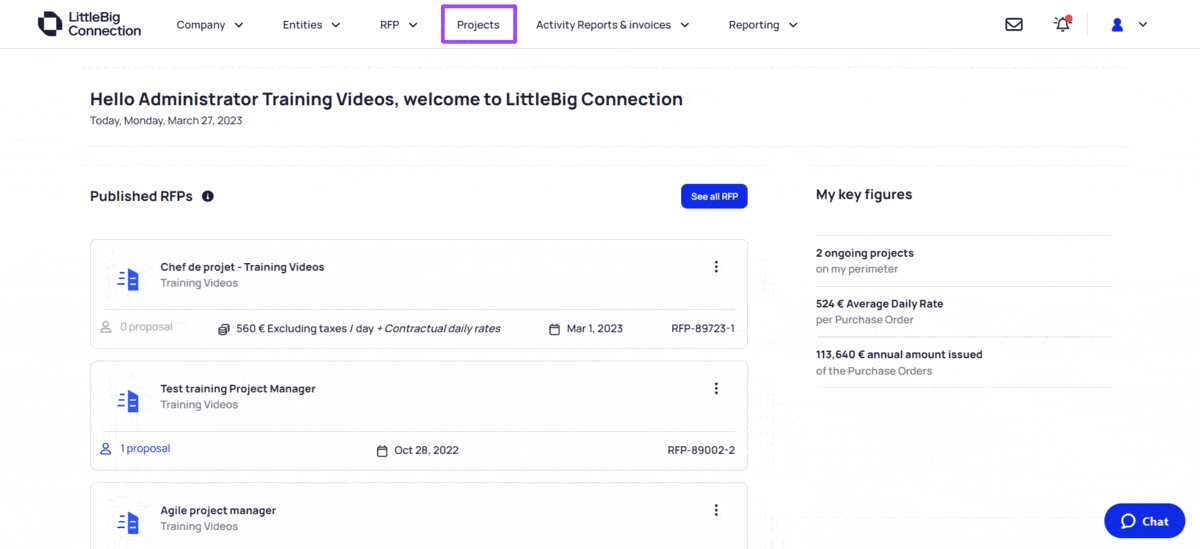Open three-dot menu for Test training Project Manager
The width and height of the screenshot is (1200, 549).
click(716, 388)
